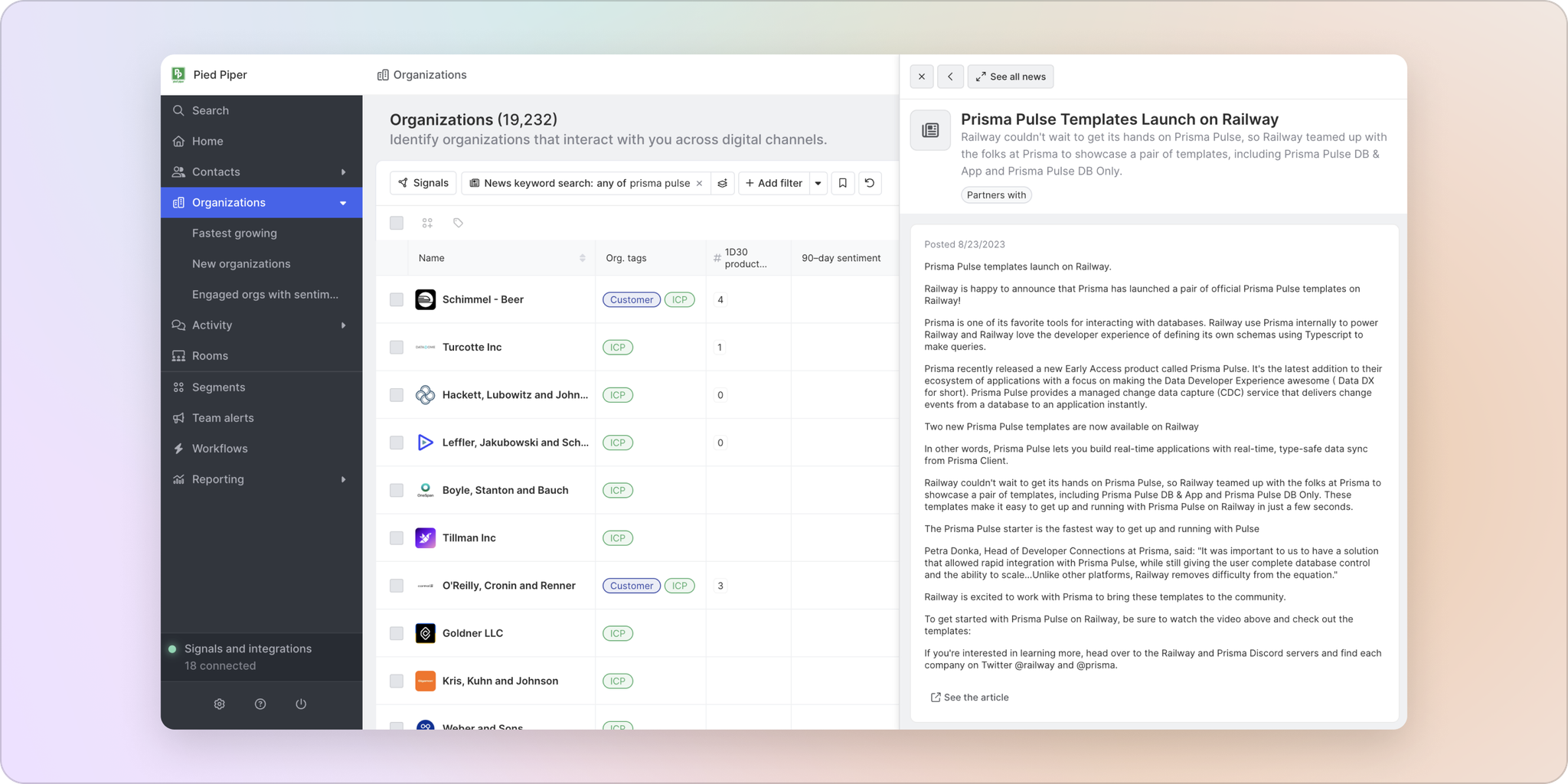Click the Turcotte Inc logo
The height and width of the screenshot is (784, 1568).
point(426,347)
